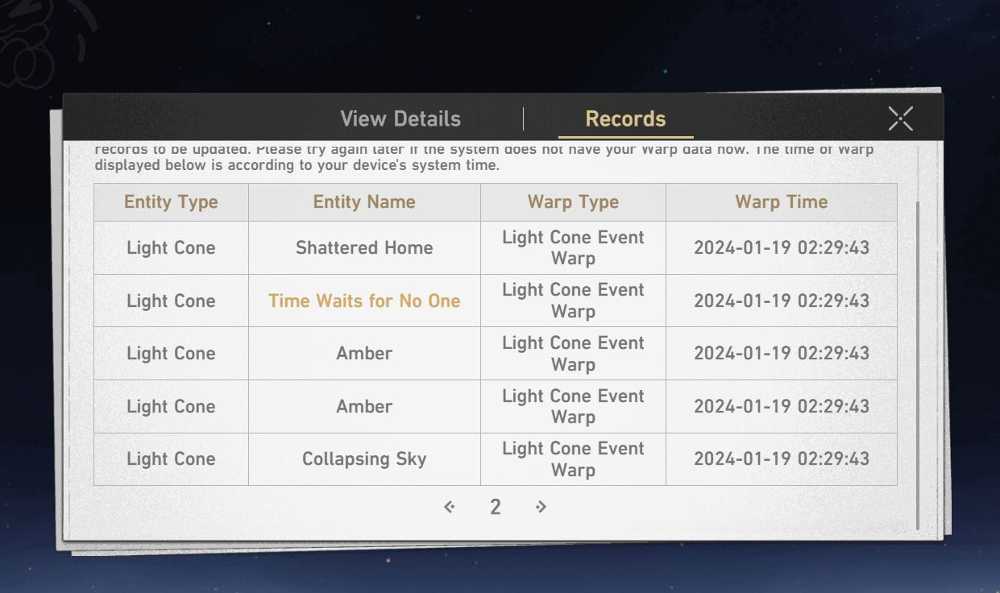Click the Entity Name column header

pyautogui.click(x=364, y=202)
